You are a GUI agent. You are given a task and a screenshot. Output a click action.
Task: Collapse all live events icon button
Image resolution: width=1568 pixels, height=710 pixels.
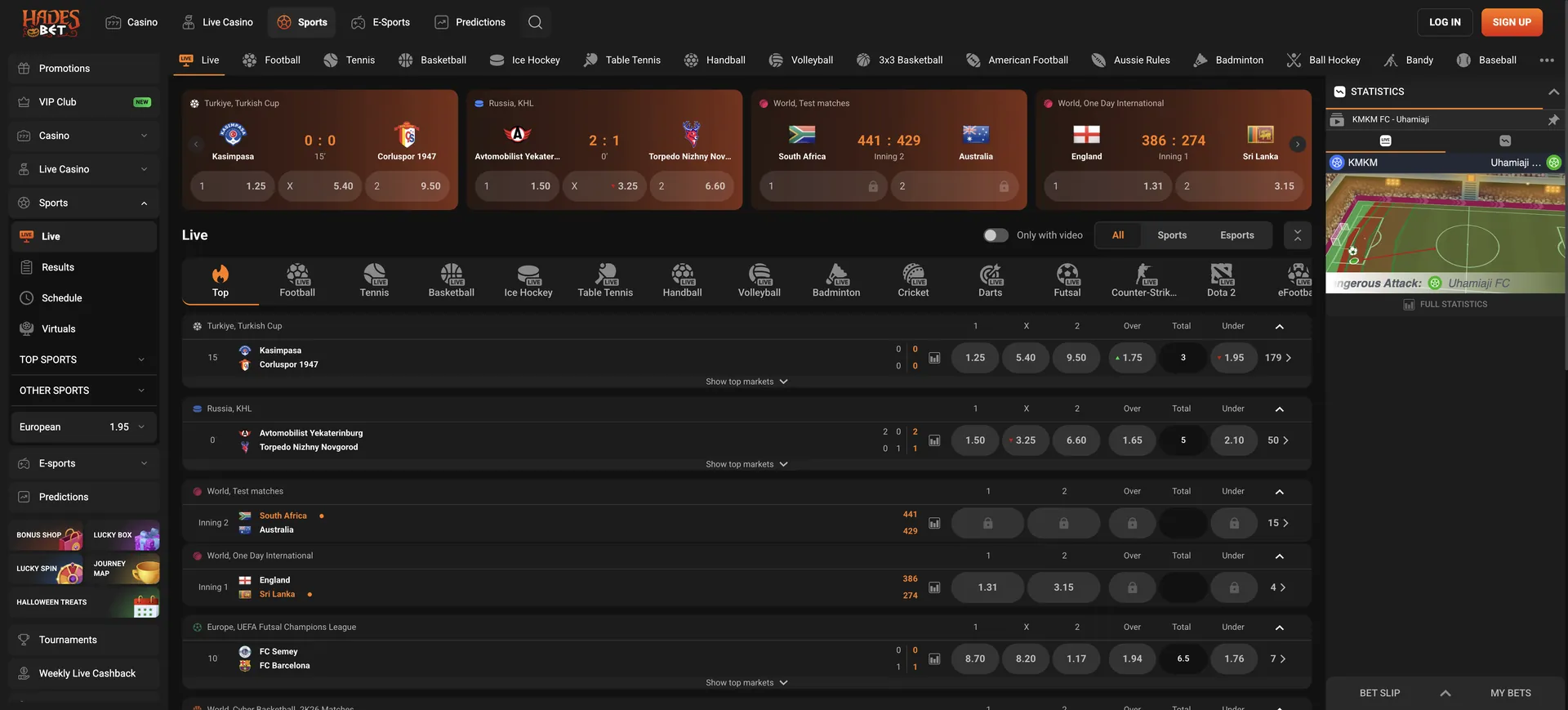pyautogui.click(x=1297, y=235)
